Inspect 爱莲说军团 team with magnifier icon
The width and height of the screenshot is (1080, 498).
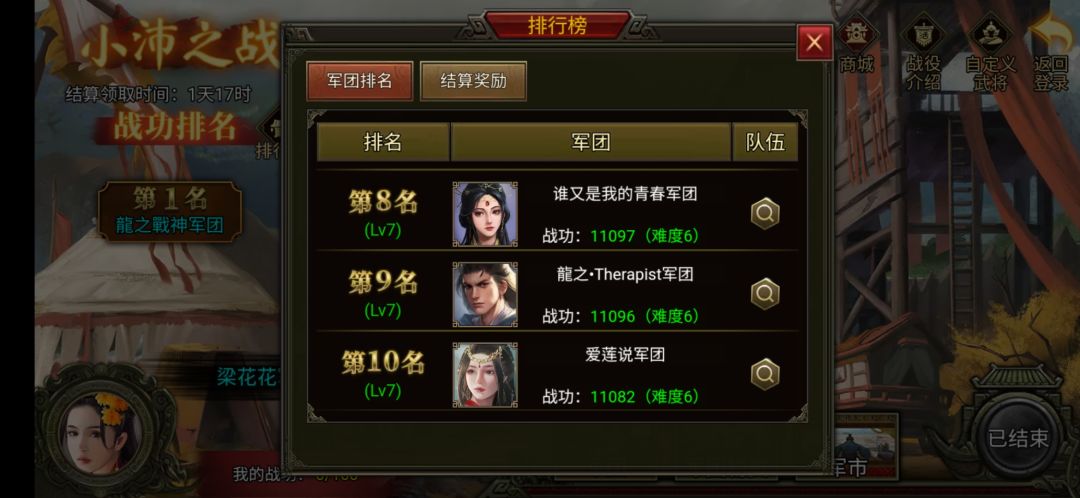[765, 375]
